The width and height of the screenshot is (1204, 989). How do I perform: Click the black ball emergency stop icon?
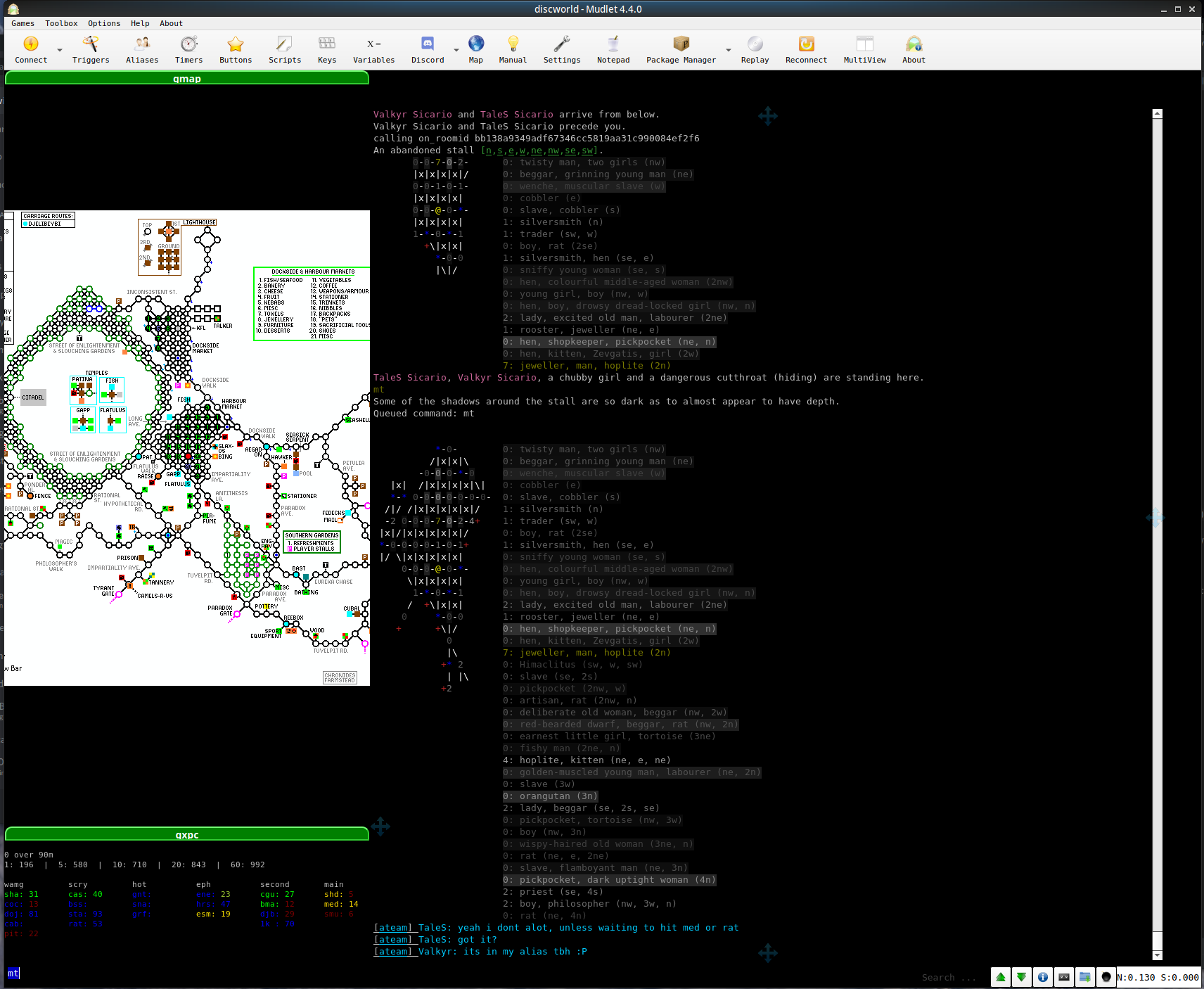[1106, 977]
